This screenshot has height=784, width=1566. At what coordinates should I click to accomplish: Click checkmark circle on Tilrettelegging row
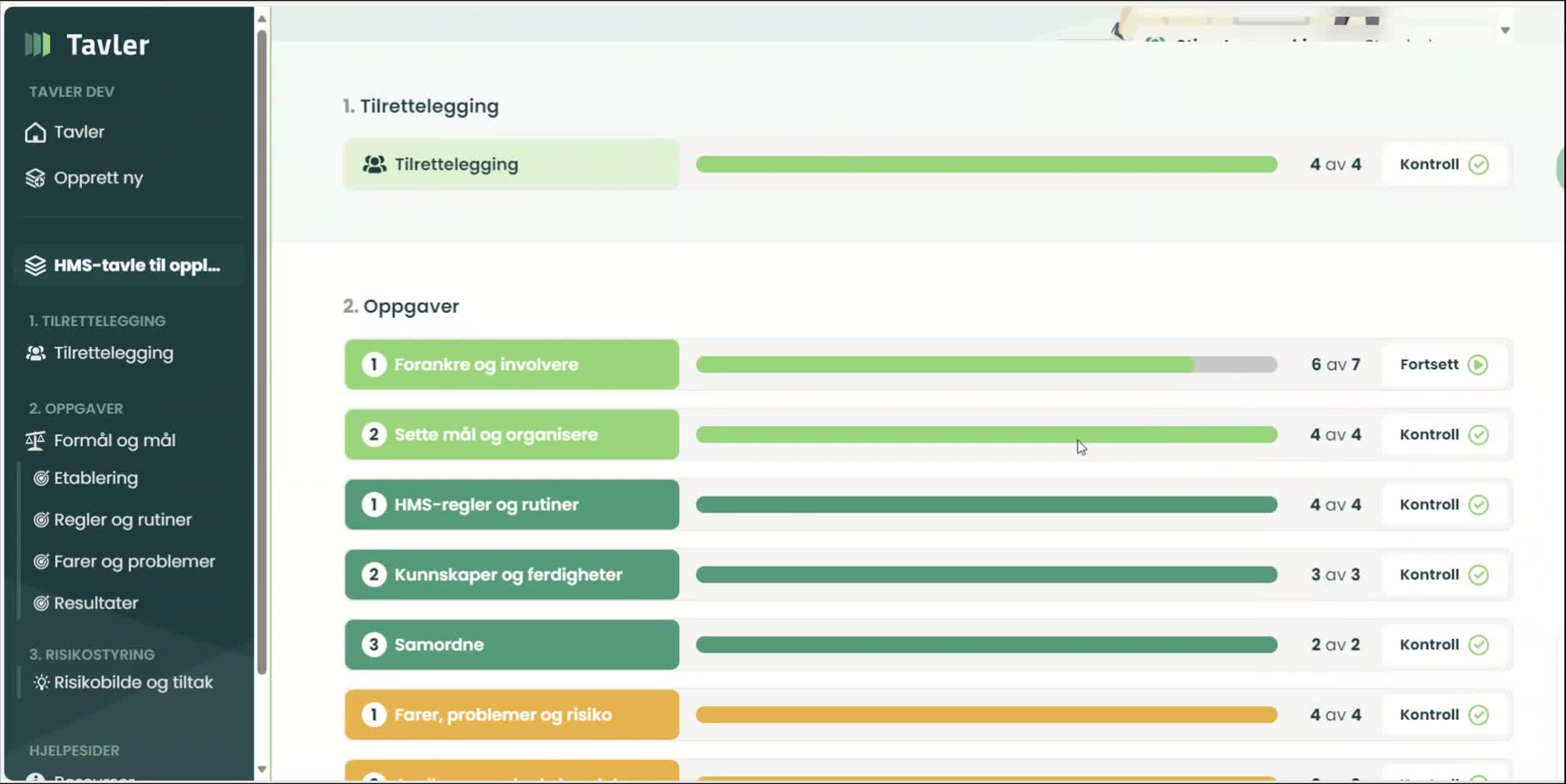point(1478,165)
